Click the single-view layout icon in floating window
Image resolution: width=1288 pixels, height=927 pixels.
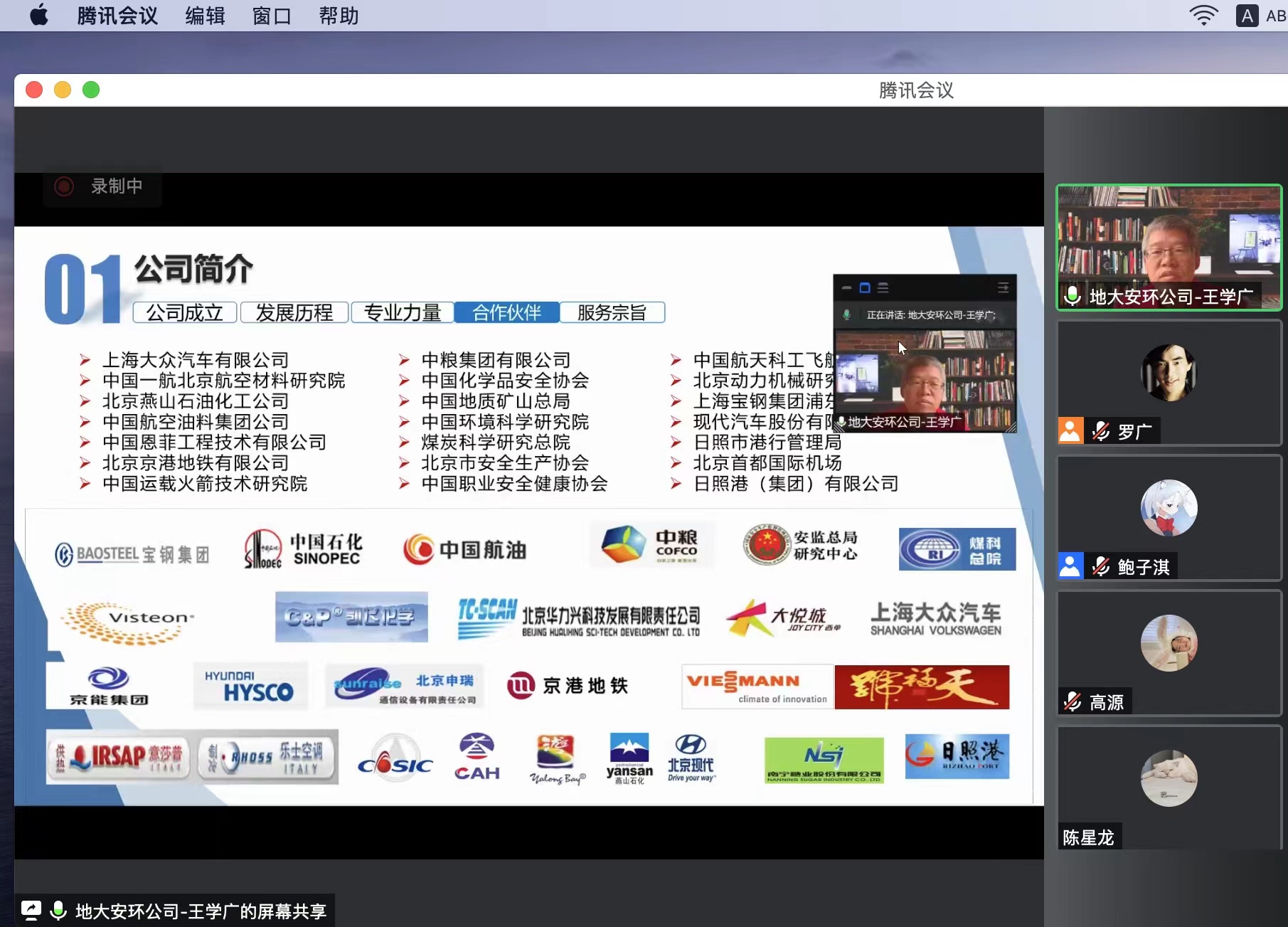tap(865, 288)
